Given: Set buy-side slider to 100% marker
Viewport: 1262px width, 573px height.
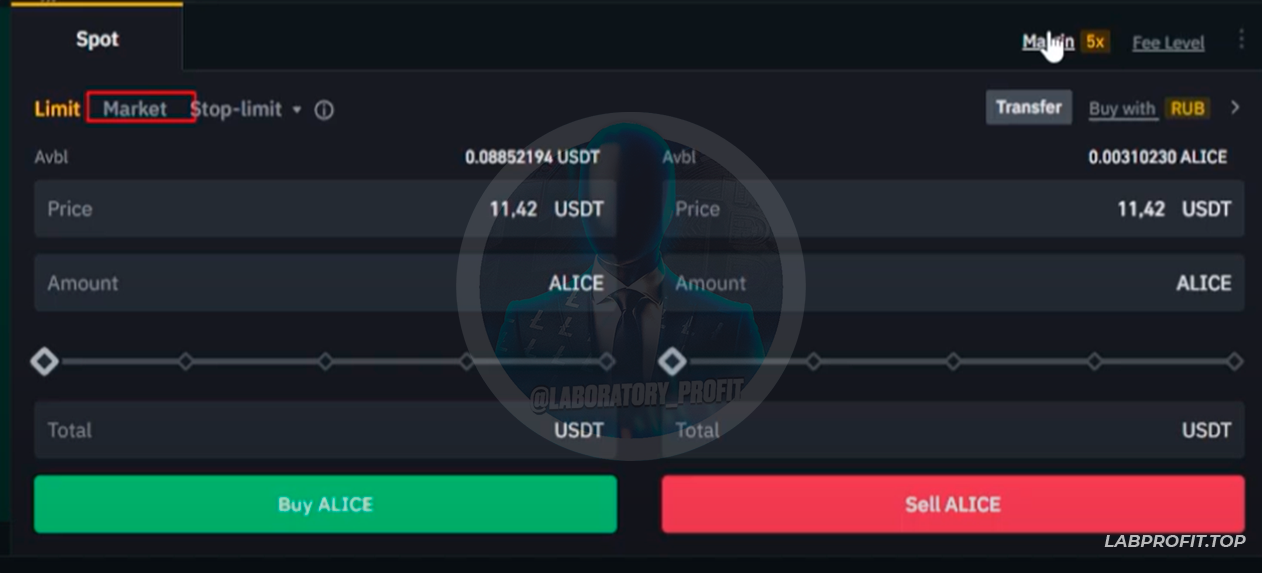Looking at the screenshot, I should point(607,361).
